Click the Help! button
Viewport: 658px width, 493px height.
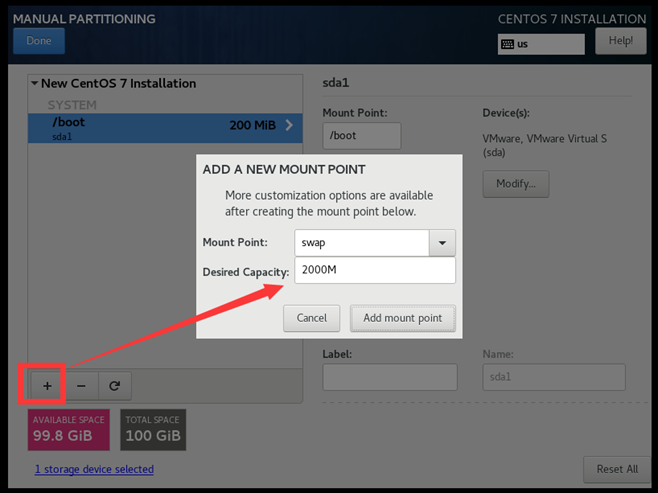click(621, 41)
